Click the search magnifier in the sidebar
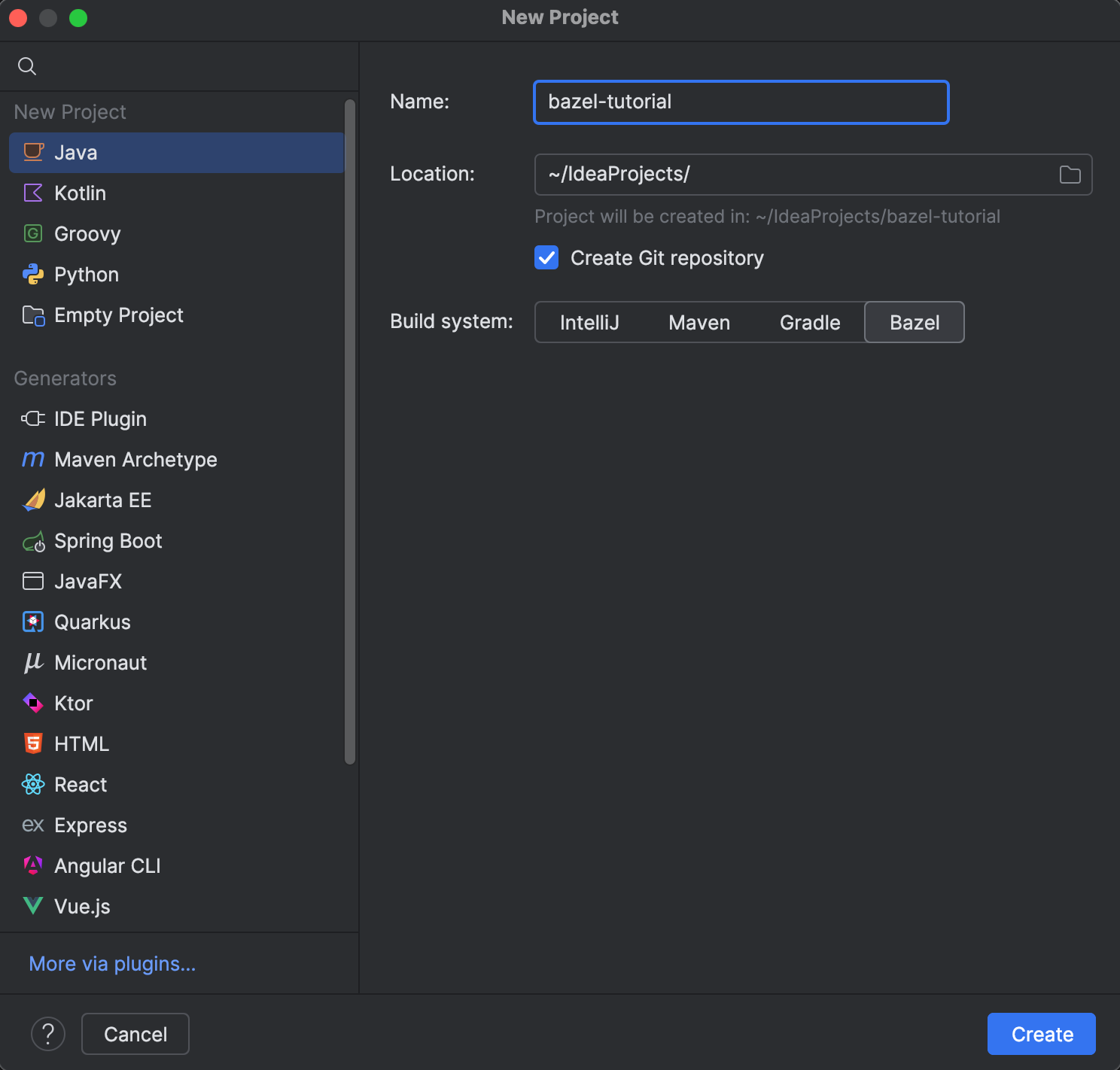The image size is (1120, 1070). 27,66
